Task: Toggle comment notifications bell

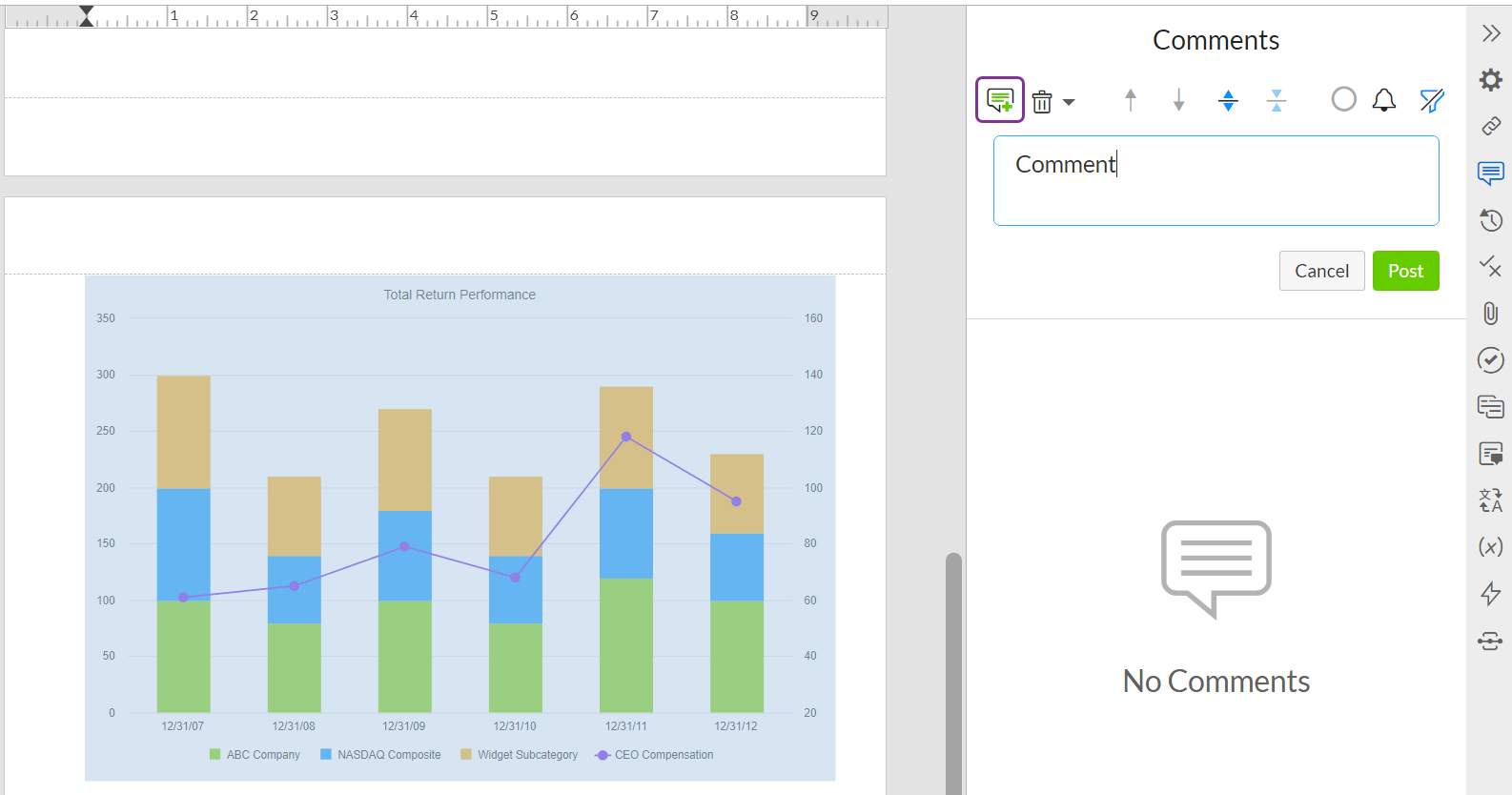Action: (x=1384, y=100)
